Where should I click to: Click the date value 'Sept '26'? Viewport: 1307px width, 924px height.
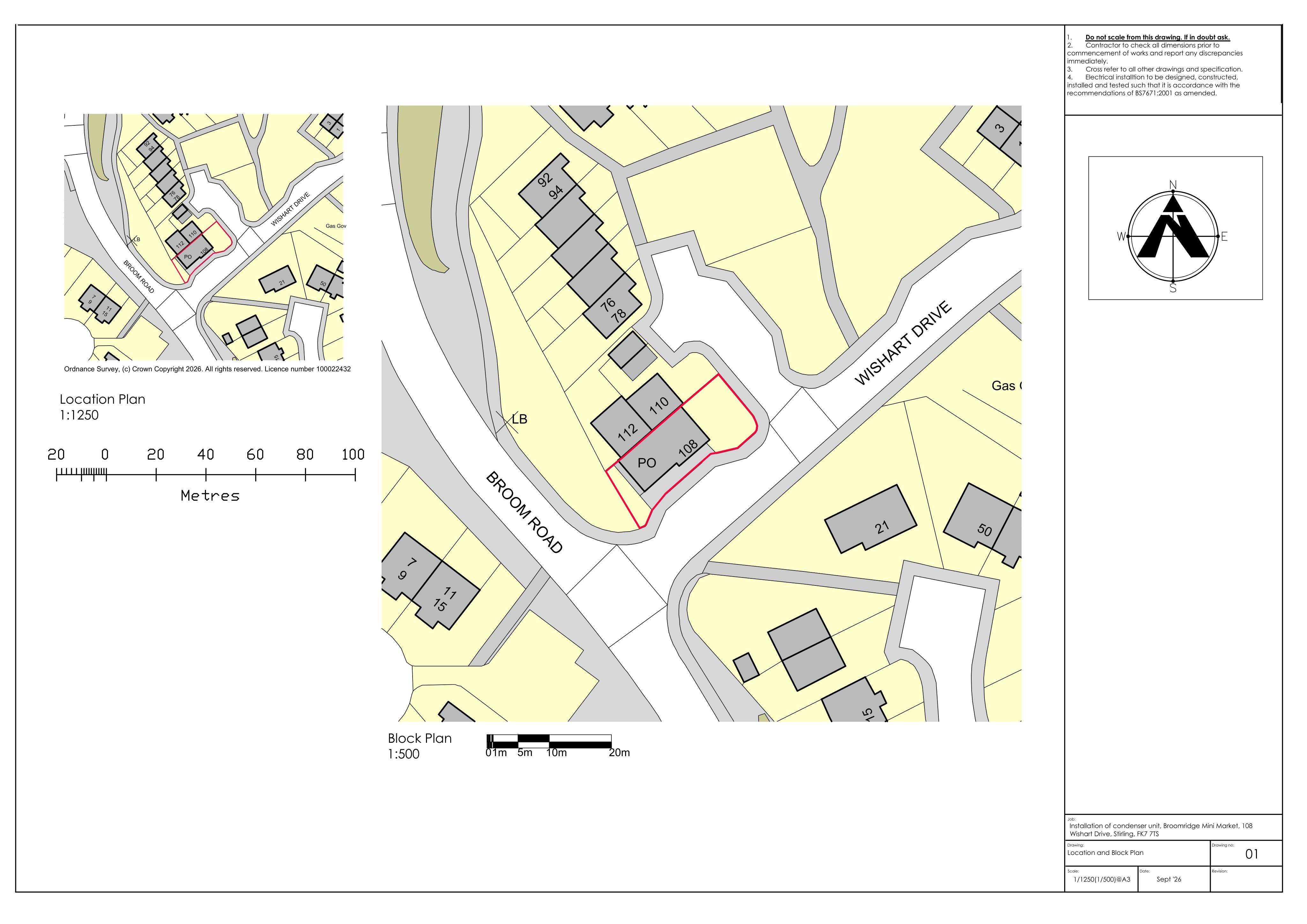(x=1169, y=879)
